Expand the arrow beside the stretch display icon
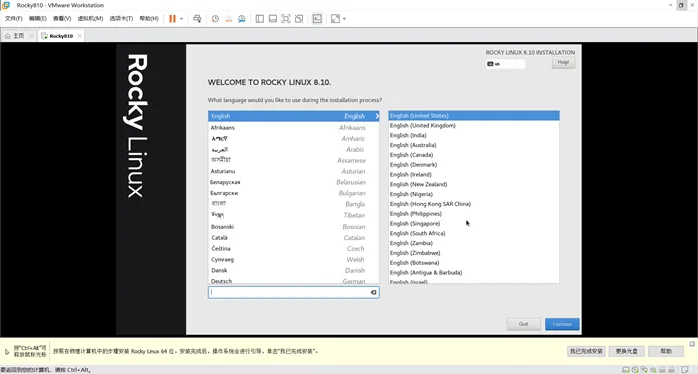This screenshot has height=374, width=698. 344,19
